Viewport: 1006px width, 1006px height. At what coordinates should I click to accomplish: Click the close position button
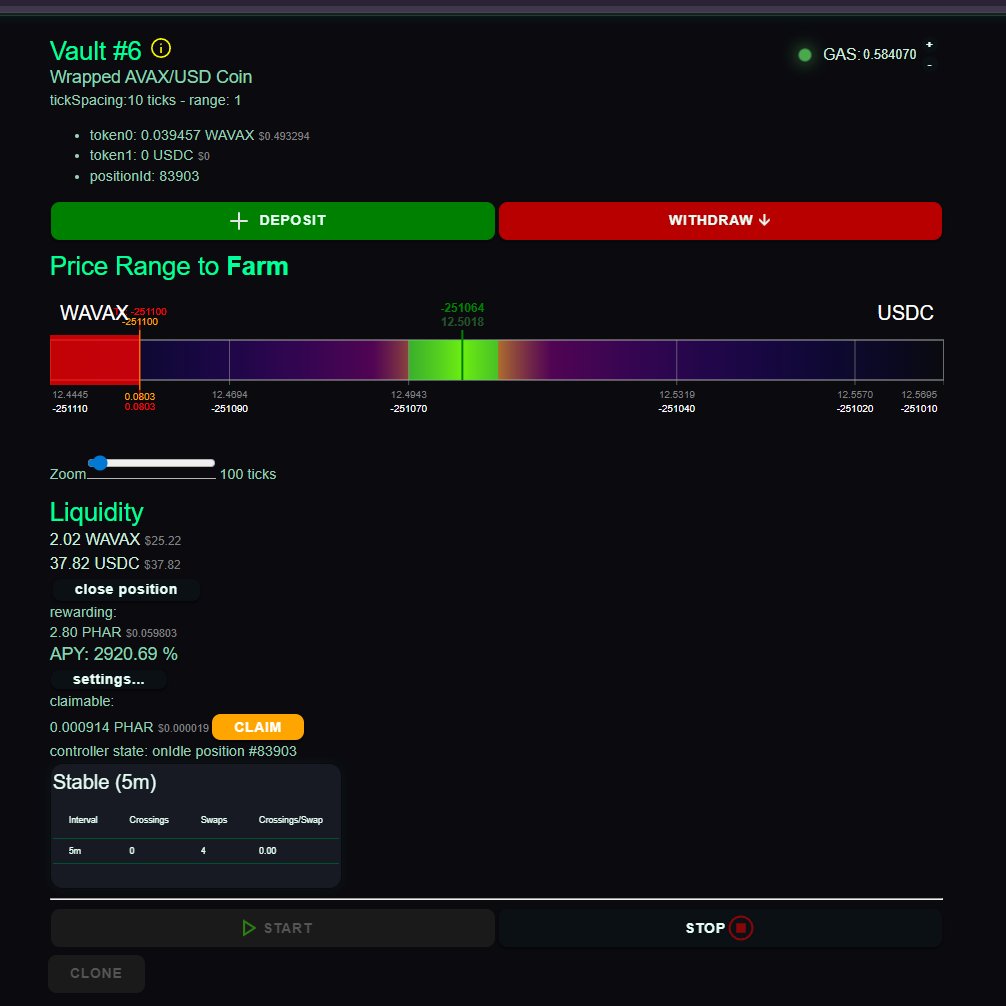(x=126, y=590)
